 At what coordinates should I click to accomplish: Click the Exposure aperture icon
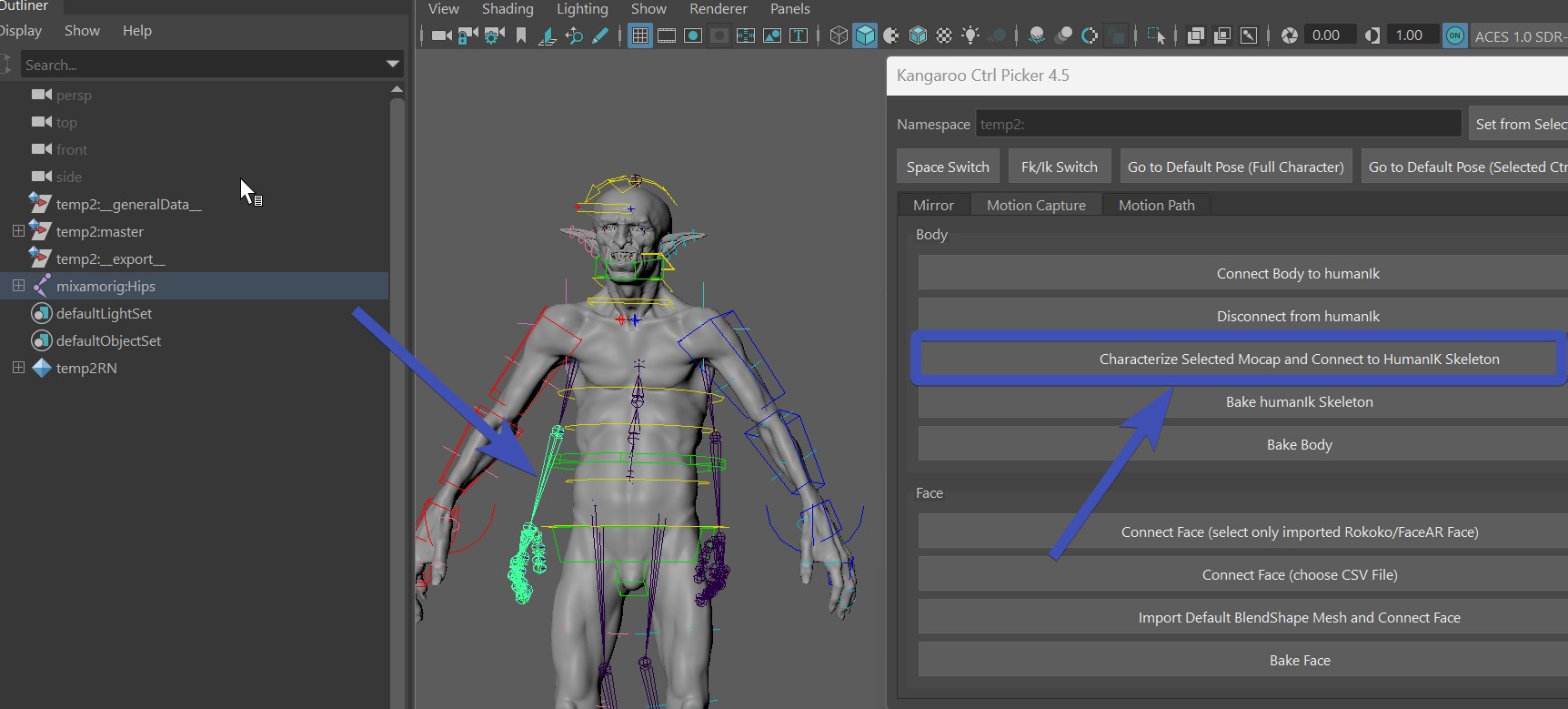[x=1289, y=35]
